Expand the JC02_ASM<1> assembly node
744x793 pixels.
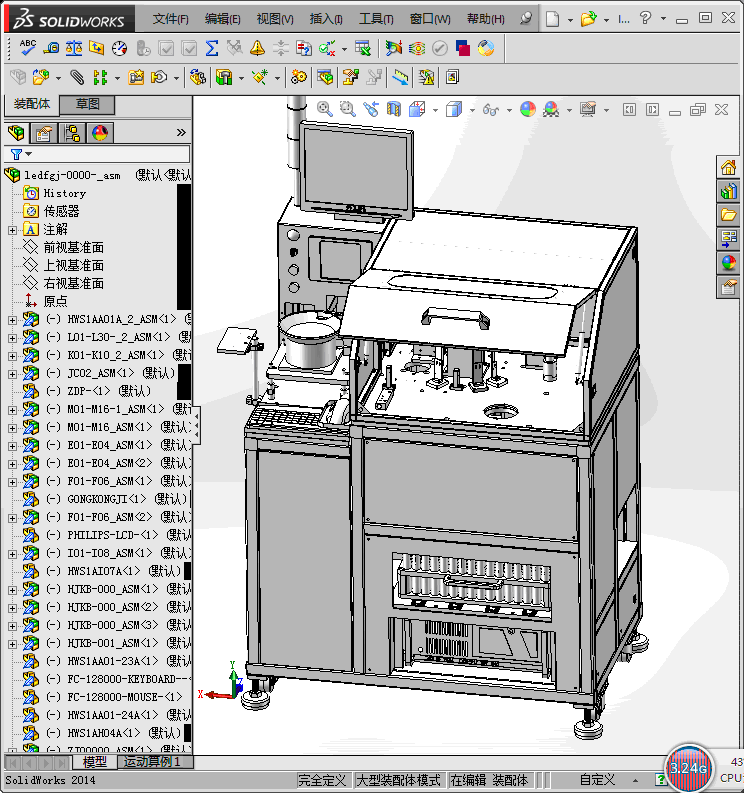12,373
